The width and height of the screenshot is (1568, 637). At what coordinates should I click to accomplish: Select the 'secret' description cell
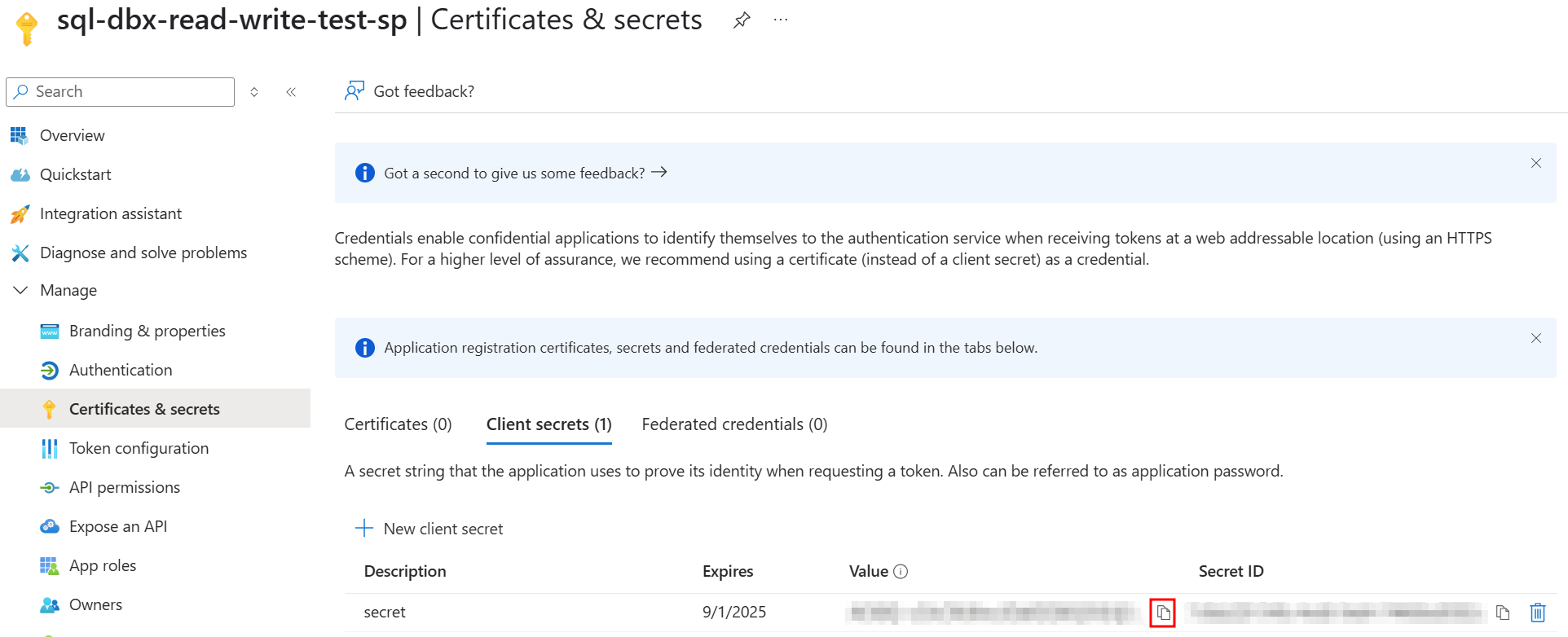tap(385, 612)
